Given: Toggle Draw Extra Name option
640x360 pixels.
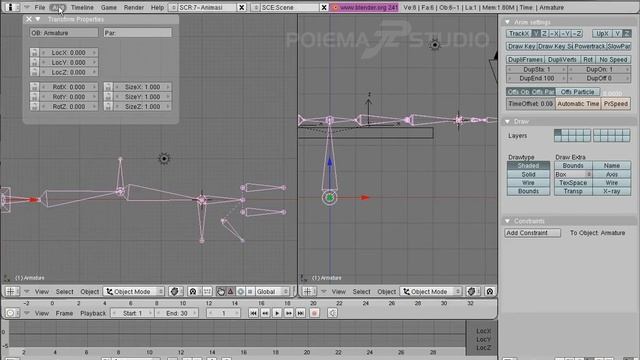Looking at the screenshot, I should (x=611, y=166).
